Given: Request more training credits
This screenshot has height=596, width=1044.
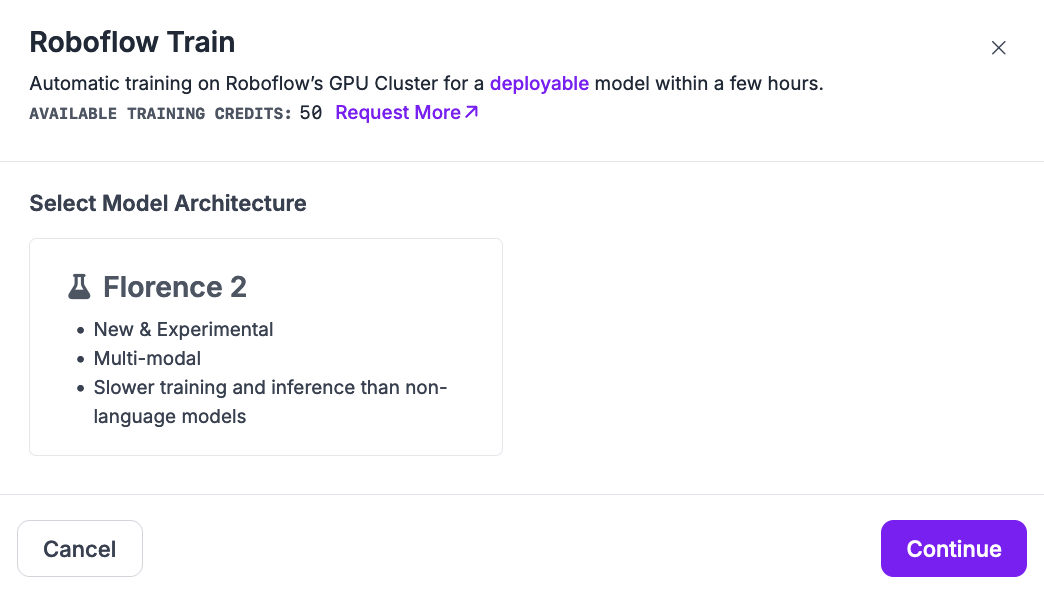Looking at the screenshot, I should (x=398, y=113).
